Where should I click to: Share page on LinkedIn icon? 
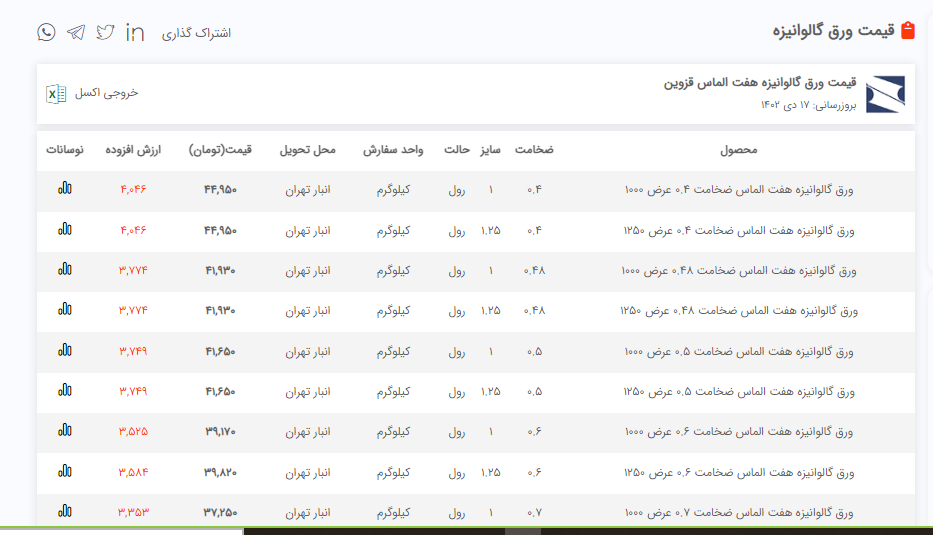coord(135,32)
